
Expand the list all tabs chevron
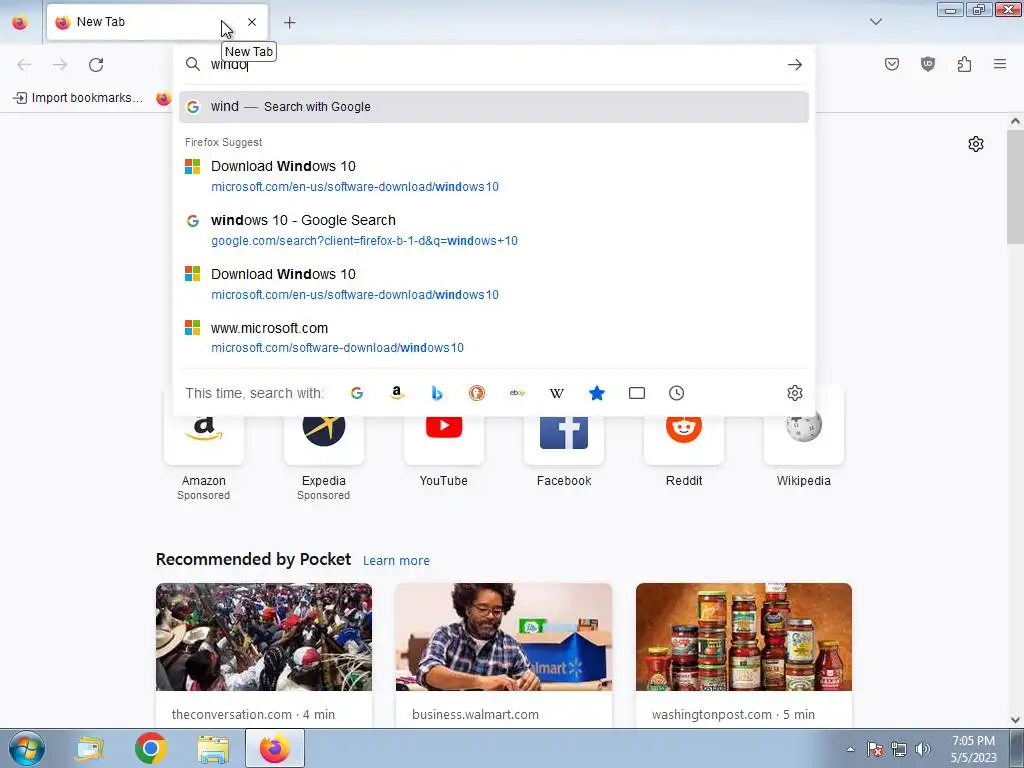click(x=876, y=22)
